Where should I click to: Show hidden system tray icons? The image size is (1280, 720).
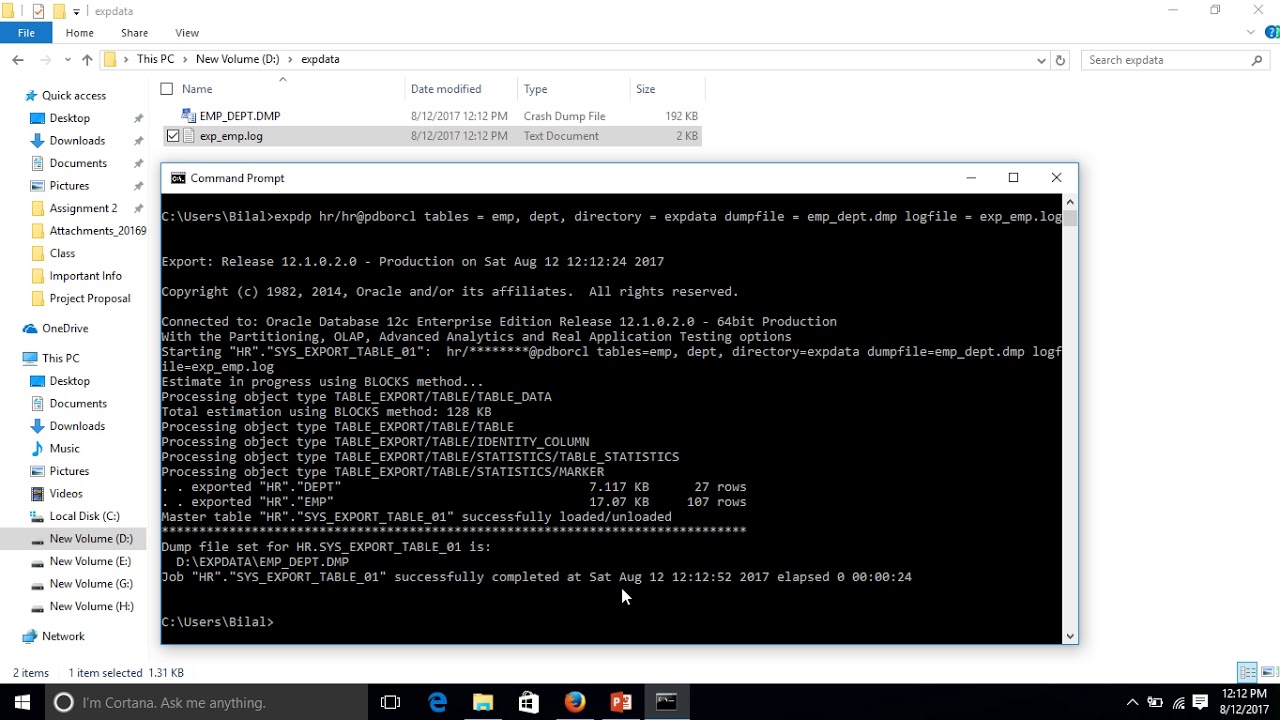[1132, 702]
